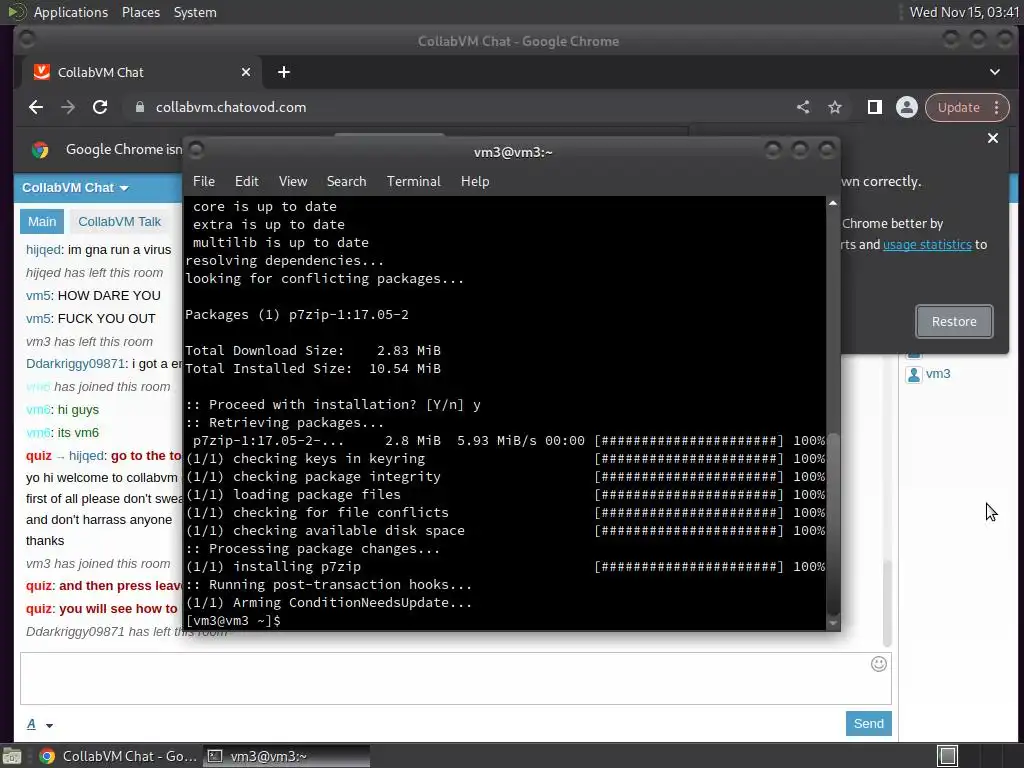Expand Chrome tab search chevron
This screenshot has height=768, width=1024.
[995, 72]
